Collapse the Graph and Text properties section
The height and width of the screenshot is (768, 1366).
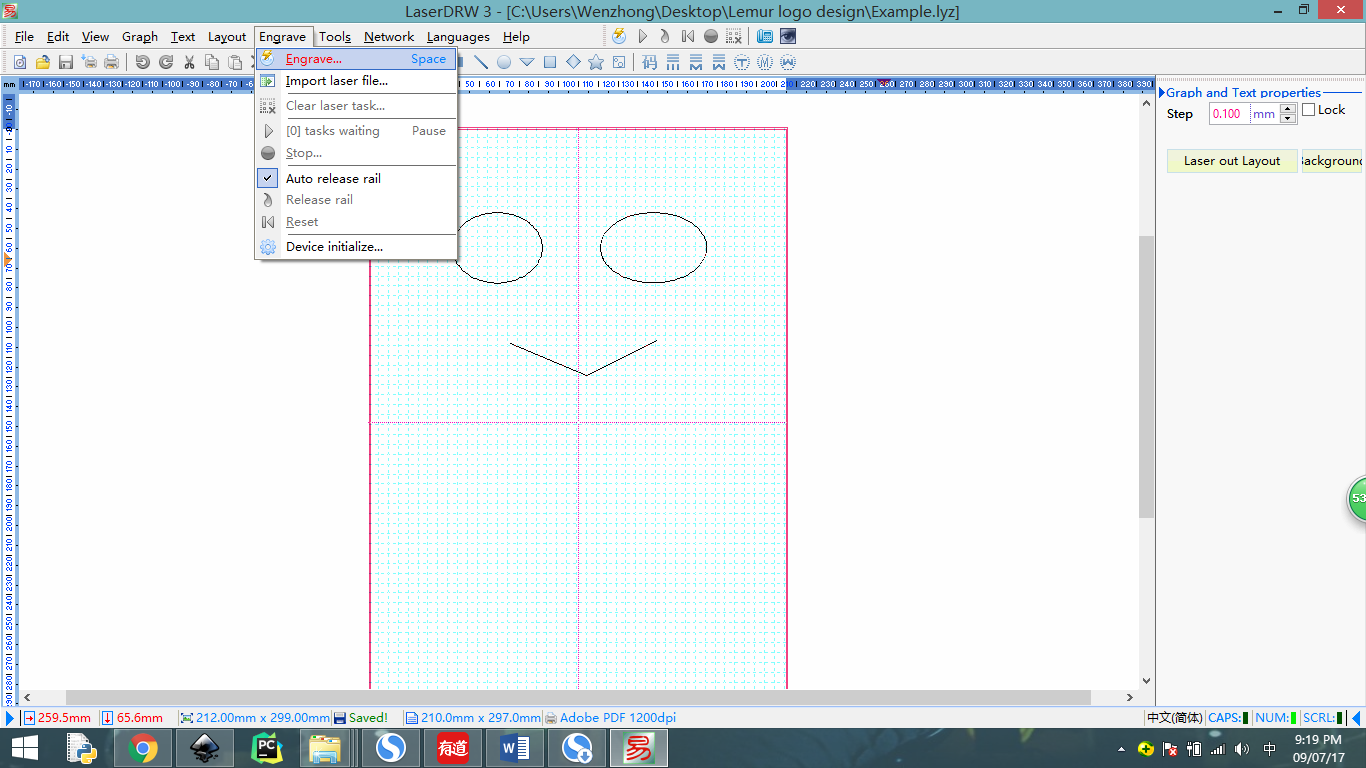tap(1162, 93)
